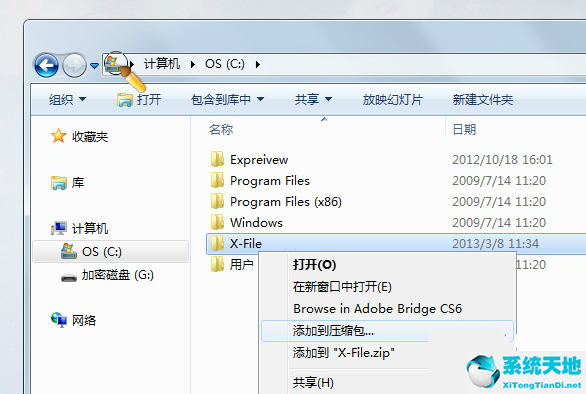The width and height of the screenshot is (586, 394).
Task: Select 网络 in navigation pane
Action: pos(84,320)
